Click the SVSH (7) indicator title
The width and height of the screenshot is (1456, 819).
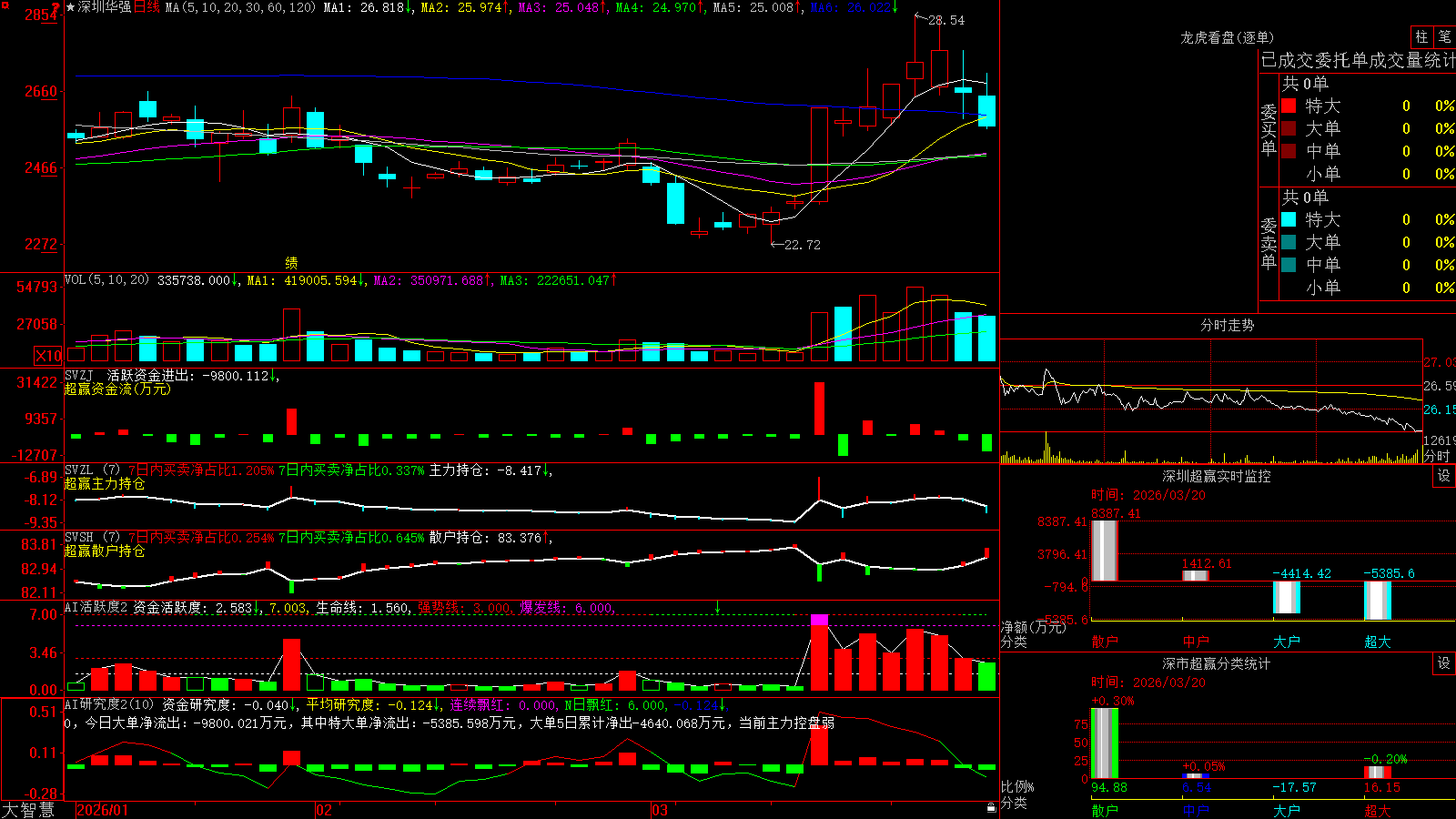point(92,538)
